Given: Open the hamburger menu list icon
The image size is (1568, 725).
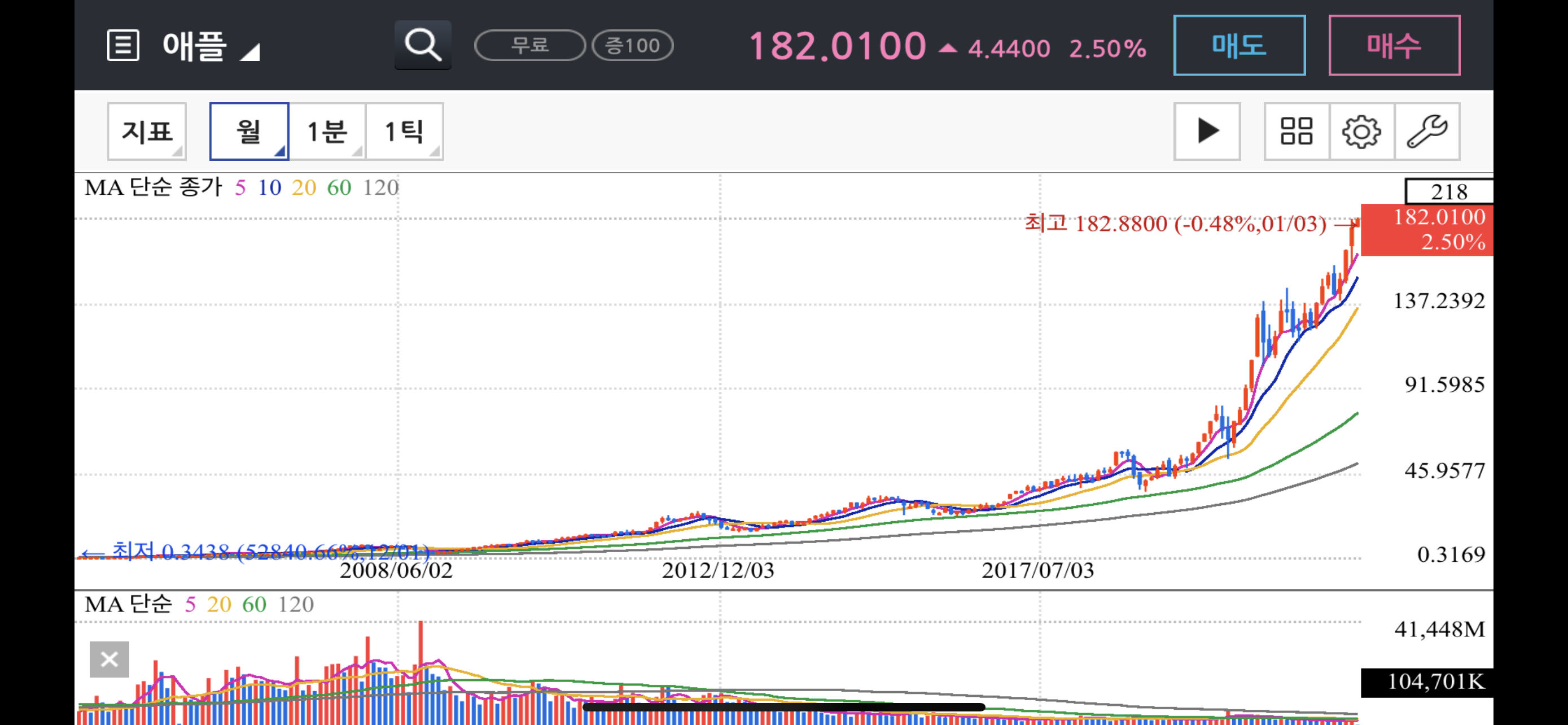Looking at the screenshot, I should pyautogui.click(x=123, y=46).
